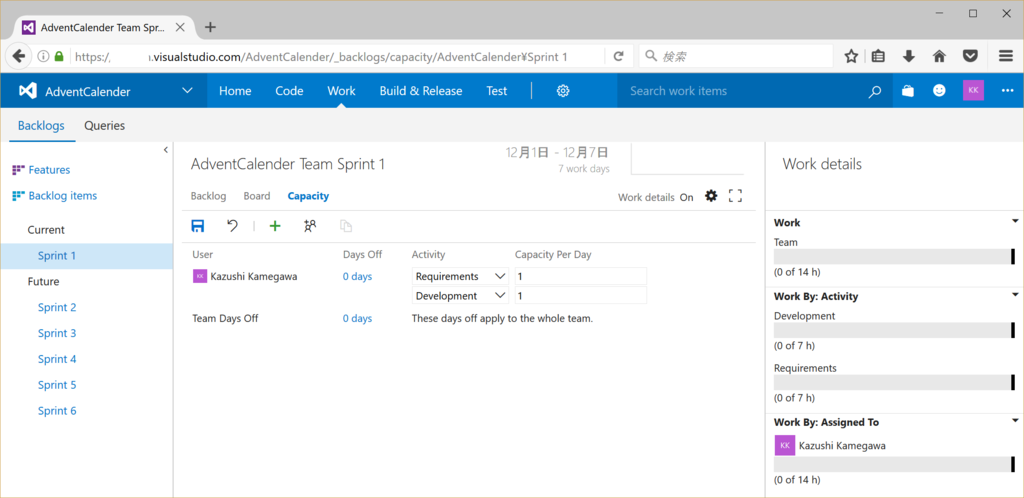Screen dimensions: 1024x498
Task: Open the browser downloads arrow icon
Action: click(x=908, y=57)
